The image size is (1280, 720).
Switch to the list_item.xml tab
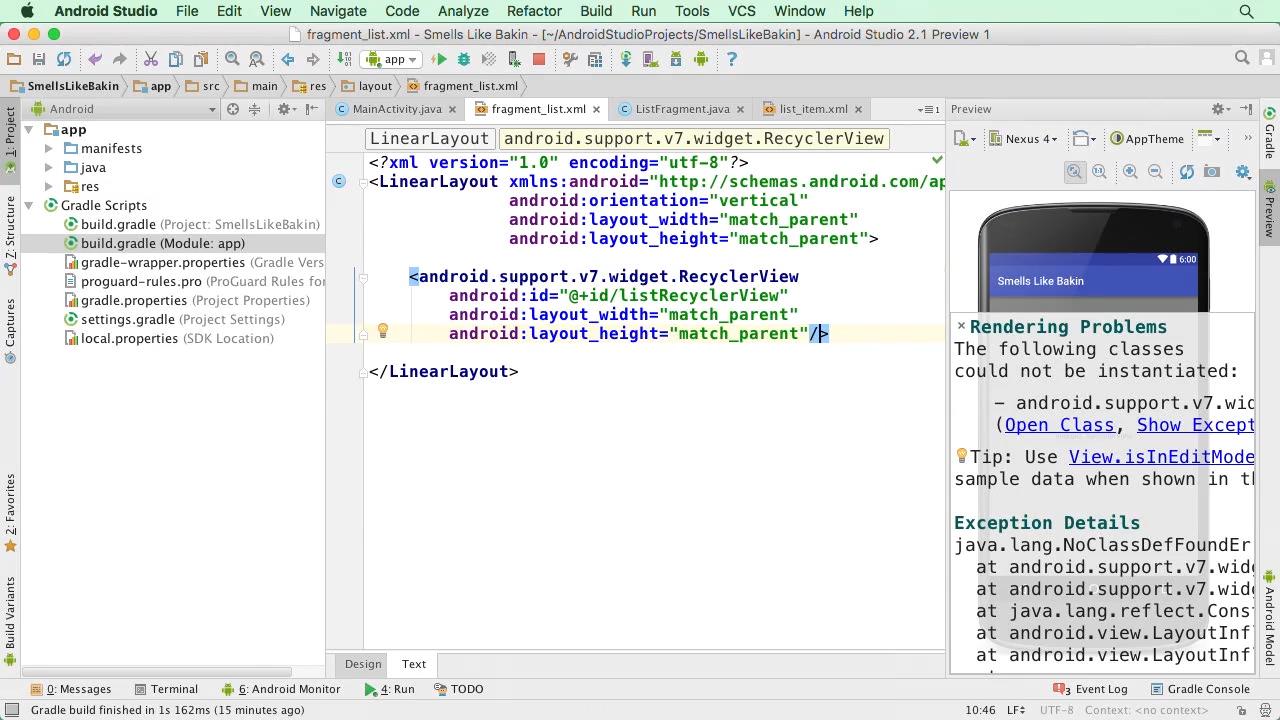point(813,109)
